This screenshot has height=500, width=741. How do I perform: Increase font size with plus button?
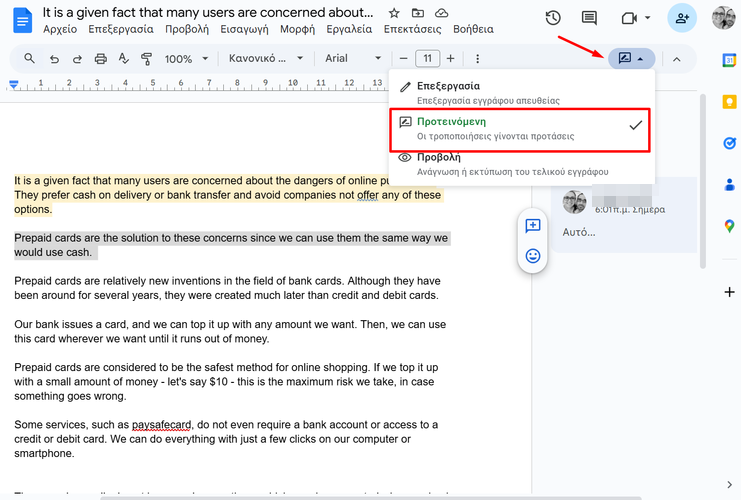[x=451, y=59]
